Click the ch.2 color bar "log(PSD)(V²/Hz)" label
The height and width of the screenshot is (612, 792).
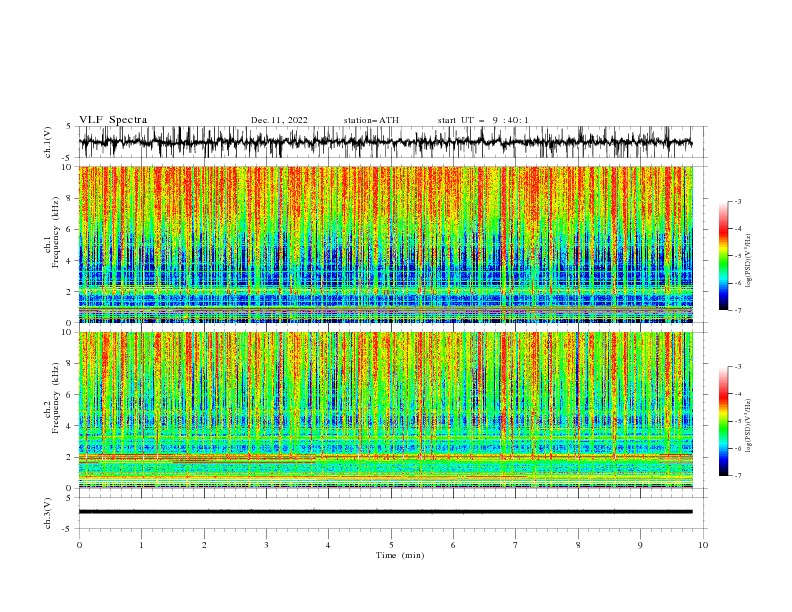(x=749, y=426)
